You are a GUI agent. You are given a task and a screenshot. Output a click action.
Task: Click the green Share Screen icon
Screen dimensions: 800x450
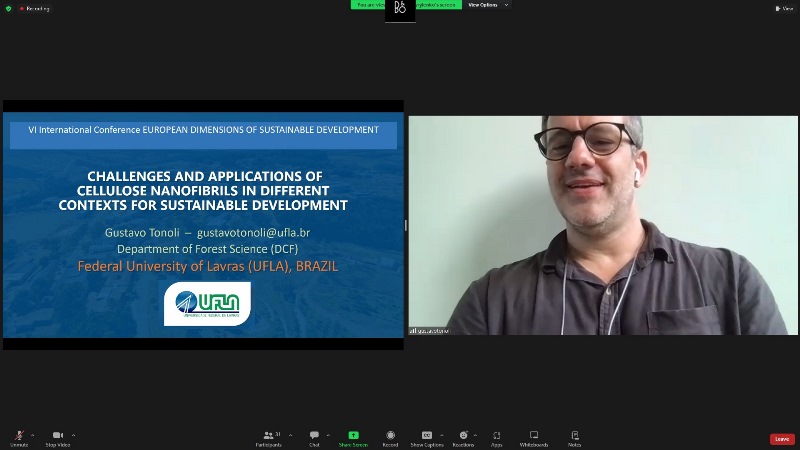[x=353, y=435]
